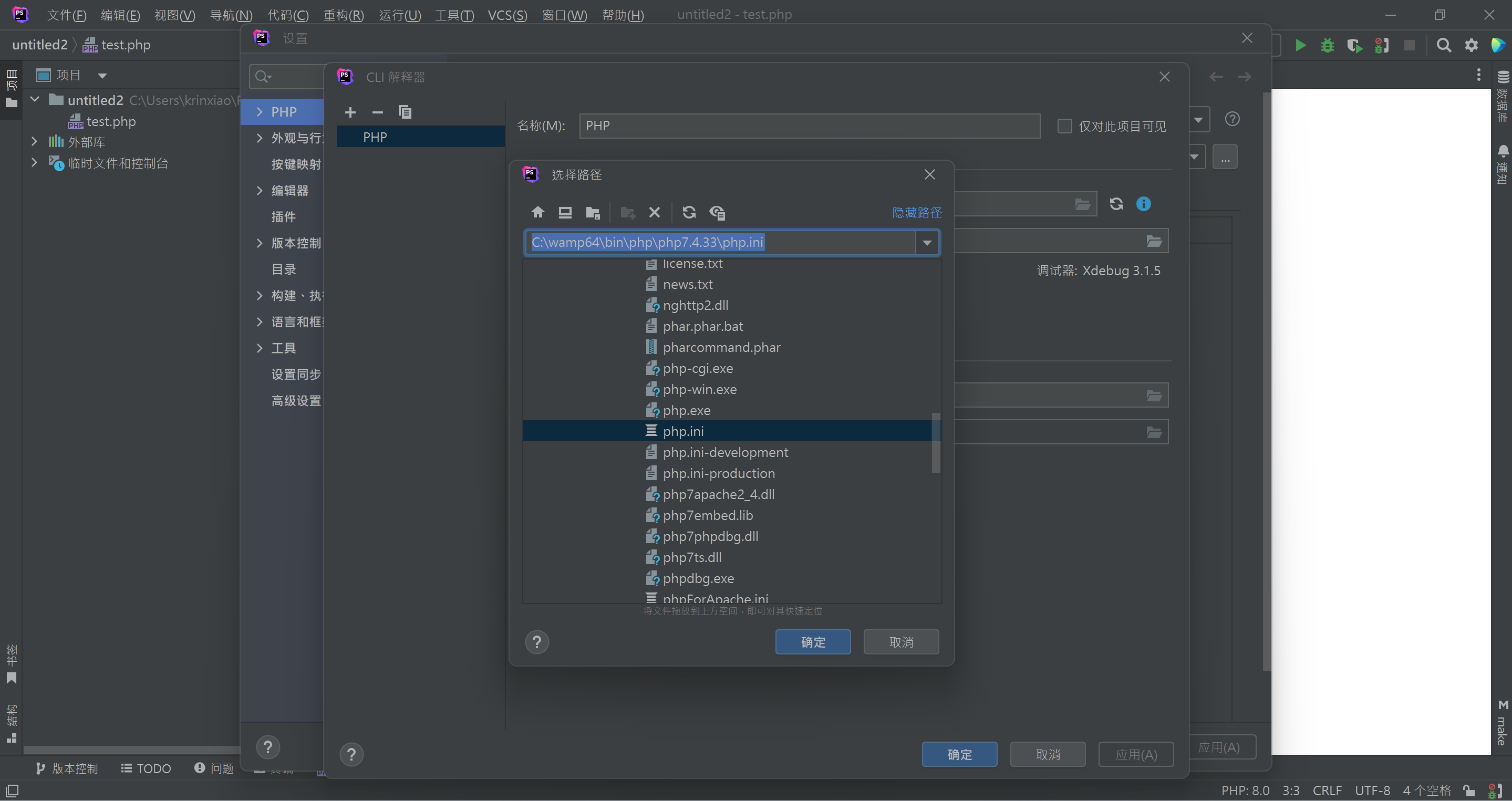The height and width of the screenshot is (801, 1512).
Task: Click the bookmarks icon on left sidebar
Action: 11,679
